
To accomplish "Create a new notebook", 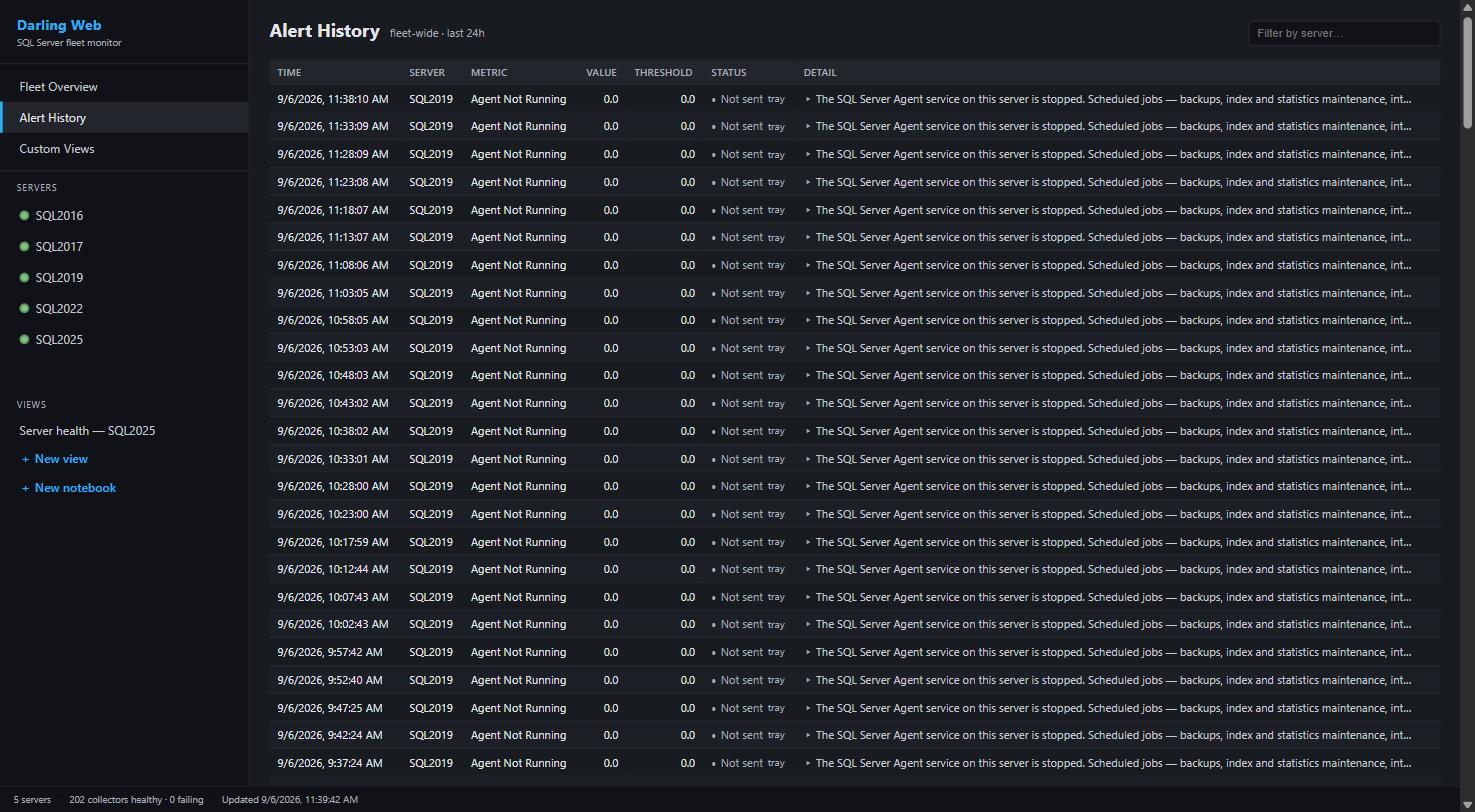I will [69, 488].
